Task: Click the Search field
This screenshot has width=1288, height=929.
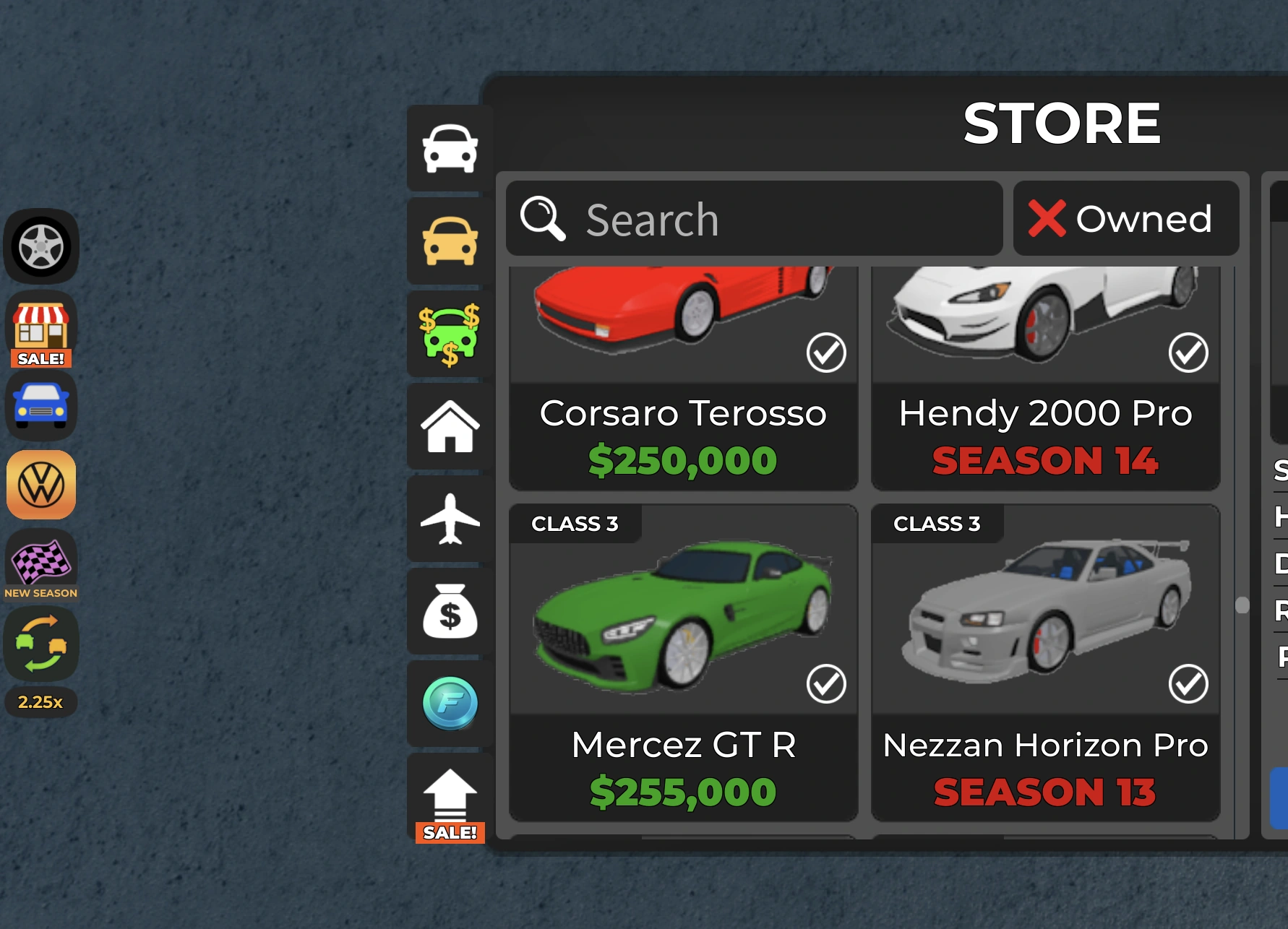Action: (x=755, y=218)
